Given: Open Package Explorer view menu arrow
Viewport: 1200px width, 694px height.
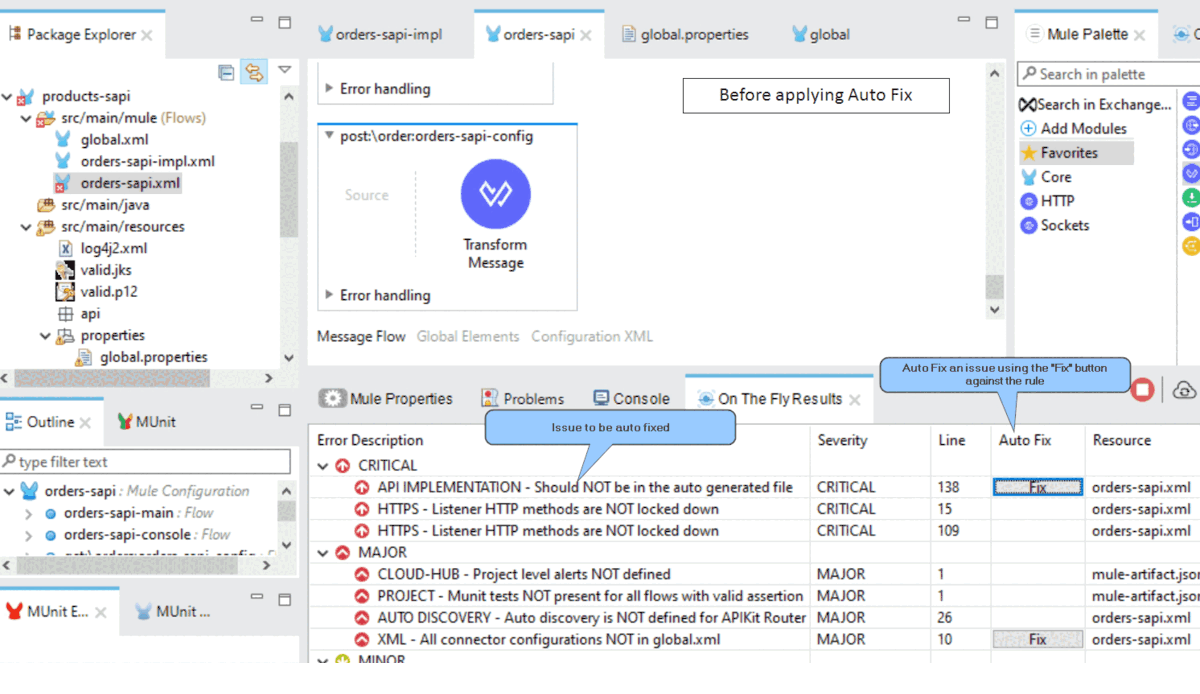Looking at the screenshot, I should [284, 70].
